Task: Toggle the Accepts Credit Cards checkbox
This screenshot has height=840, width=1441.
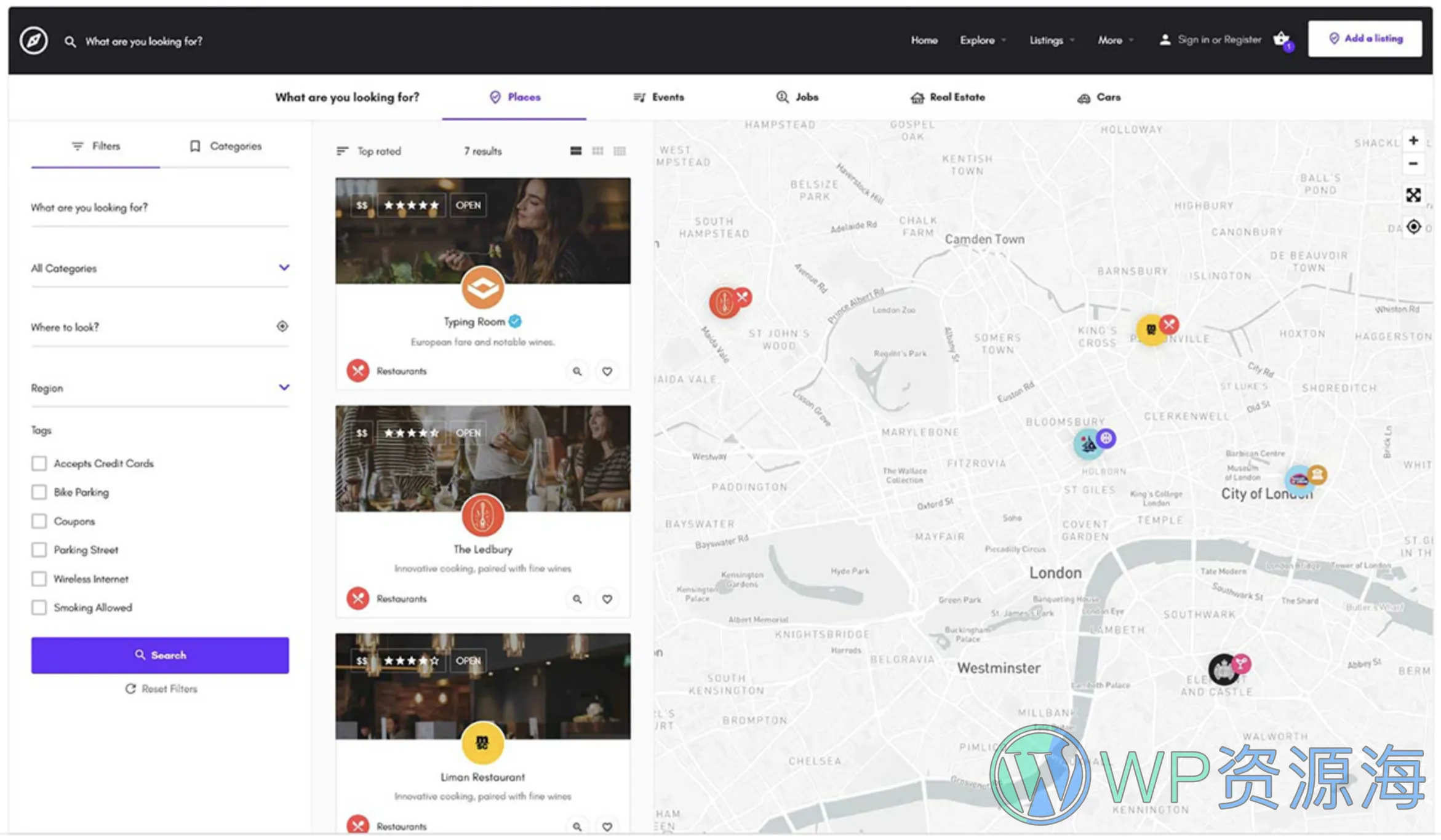Action: tap(38, 463)
